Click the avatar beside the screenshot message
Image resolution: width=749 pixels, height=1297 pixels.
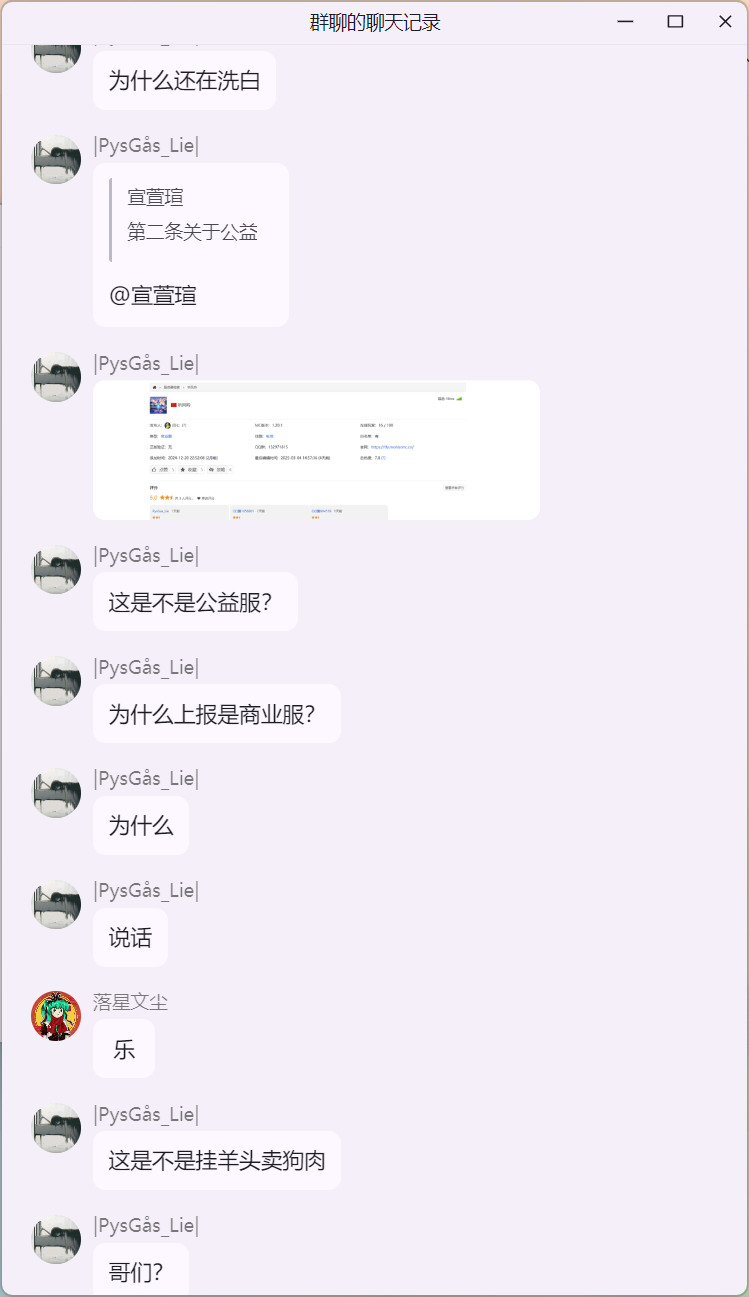tap(56, 377)
